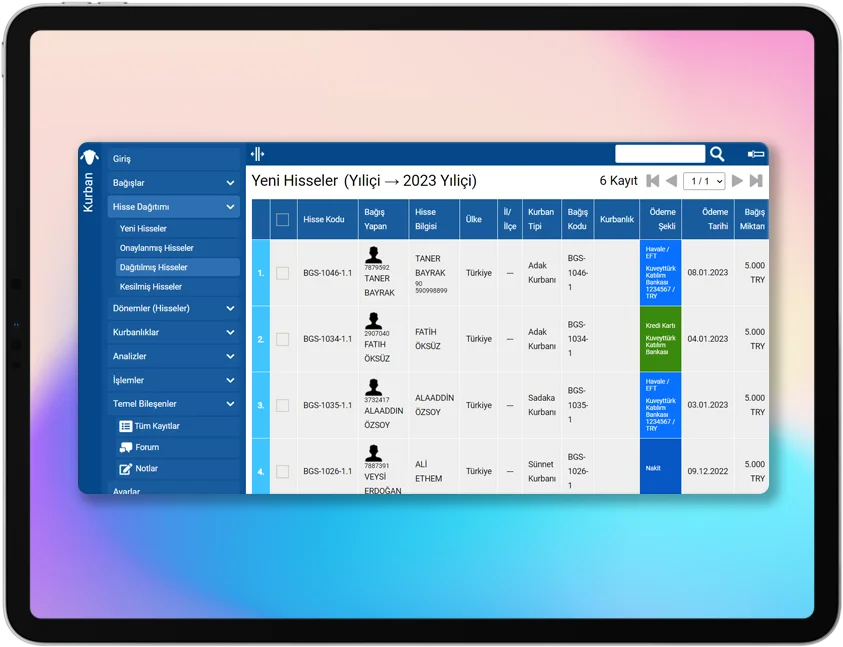
Task: Click TANER BAYRAK donor avatar icon
Action: click(x=373, y=255)
